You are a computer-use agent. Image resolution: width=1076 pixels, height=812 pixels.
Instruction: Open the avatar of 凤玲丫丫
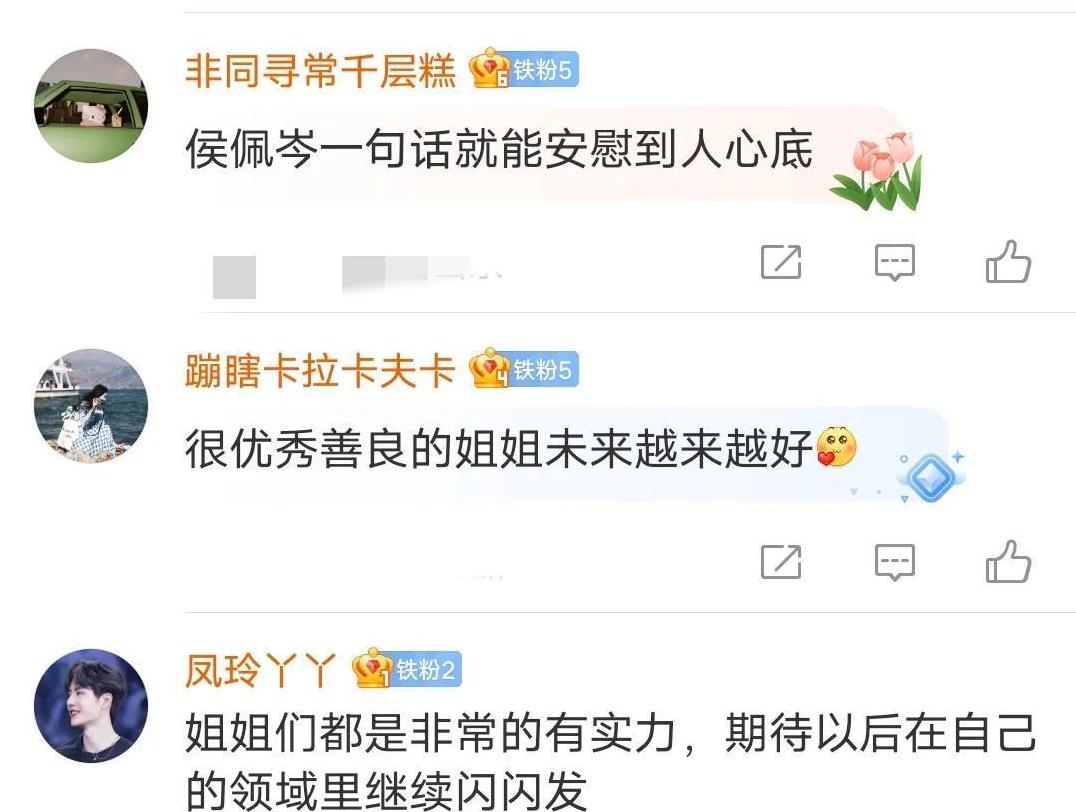[x=91, y=706]
